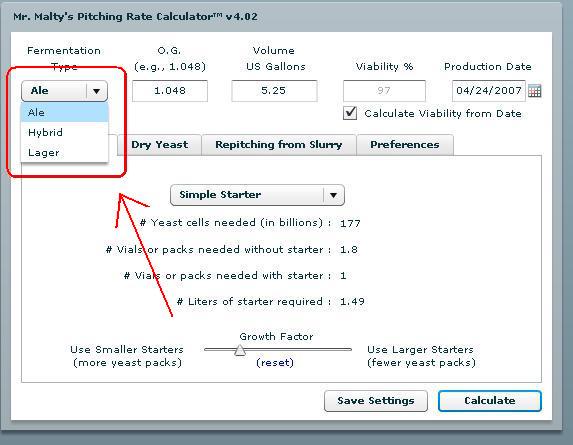Switch to the Dry Yeast tab
The image size is (573, 445).
tap(160, 145)
